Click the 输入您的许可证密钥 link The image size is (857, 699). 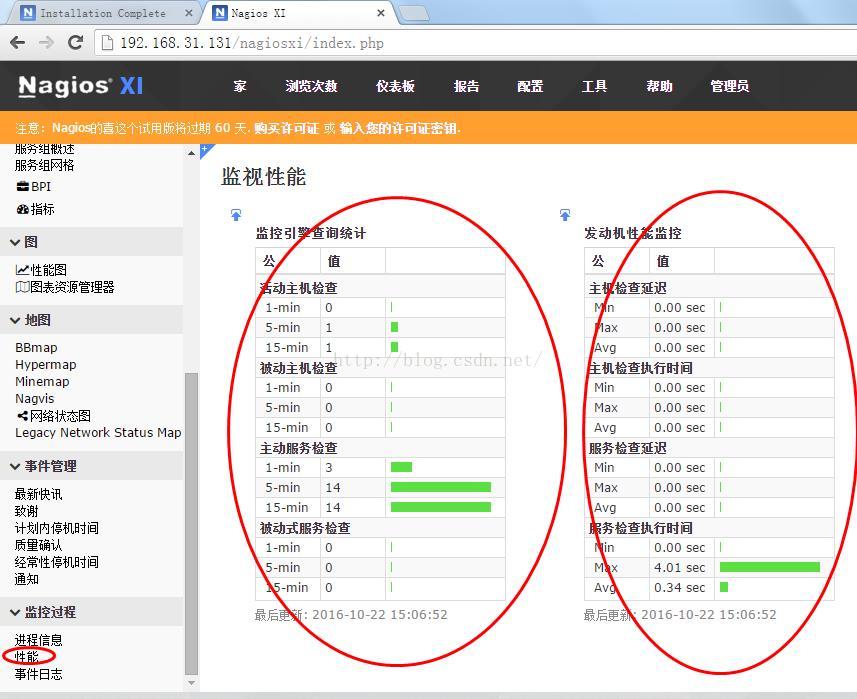coord(399,128)
